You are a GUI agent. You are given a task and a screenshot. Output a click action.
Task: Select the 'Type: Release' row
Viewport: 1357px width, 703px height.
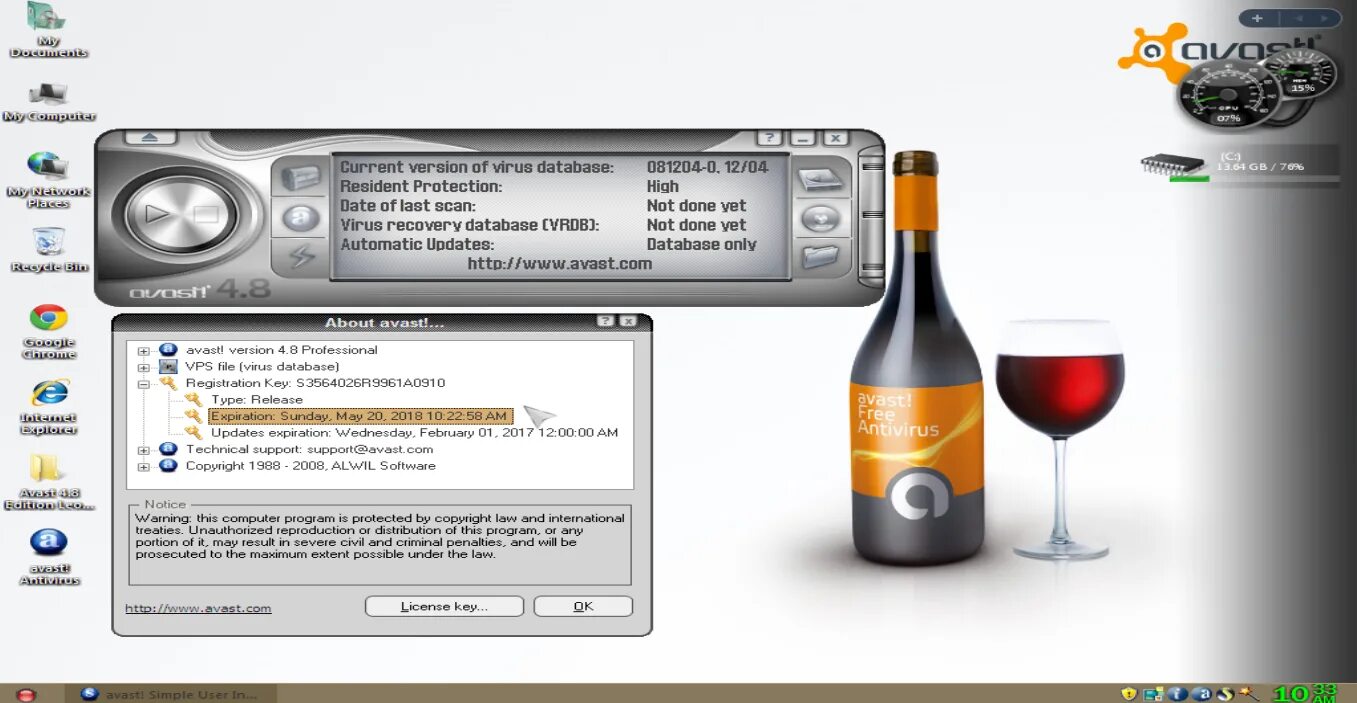[256, 400]
